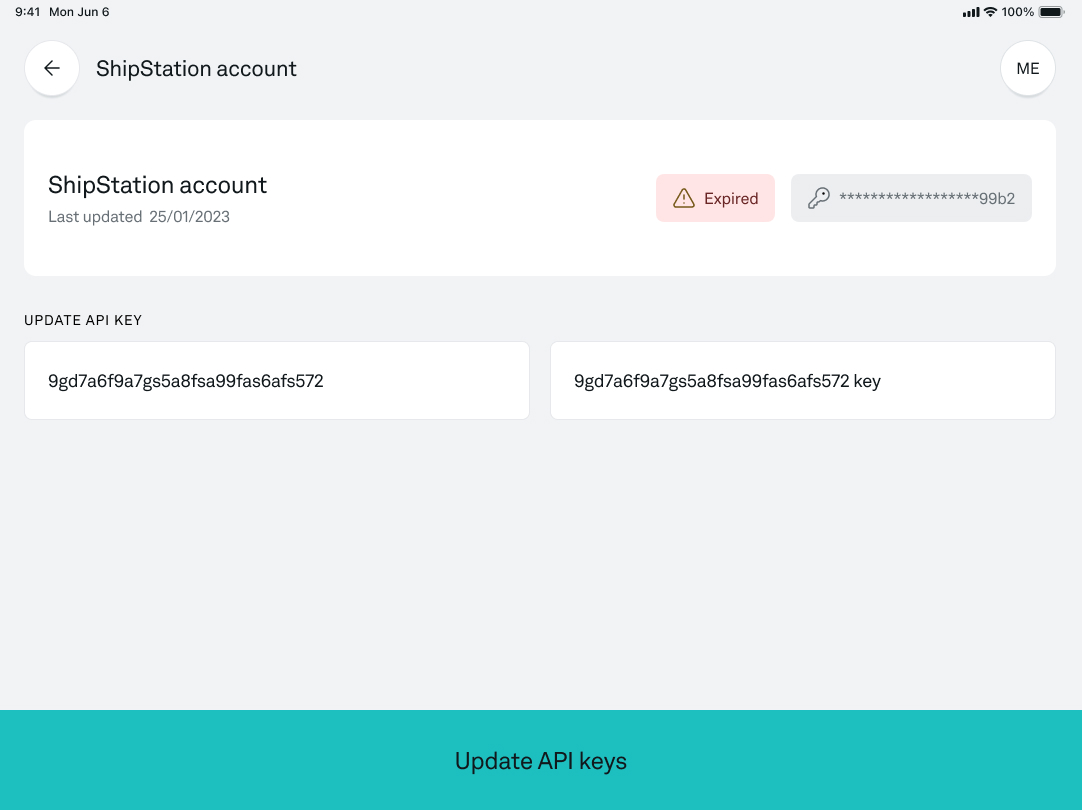This screenshot has width=1082, height=810.
Task: Click the Last updated 25/01/2023 text
Action: coord(139,217)
